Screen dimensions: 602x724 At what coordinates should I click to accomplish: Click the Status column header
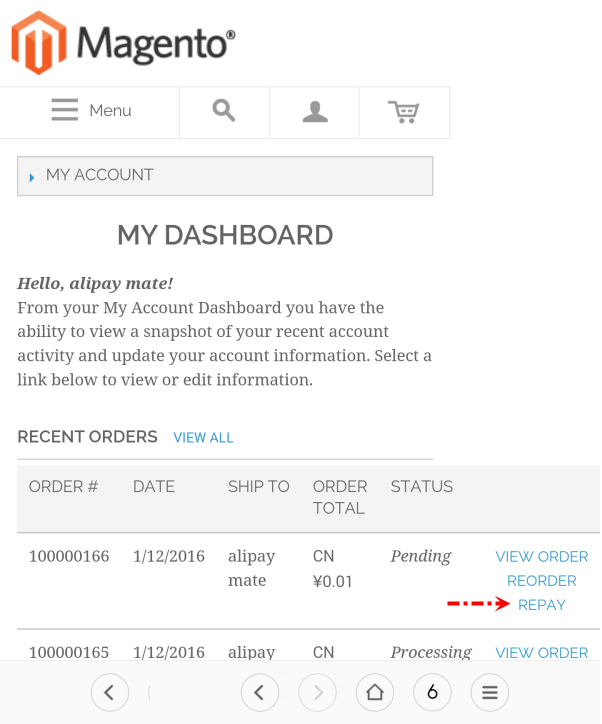421,487
